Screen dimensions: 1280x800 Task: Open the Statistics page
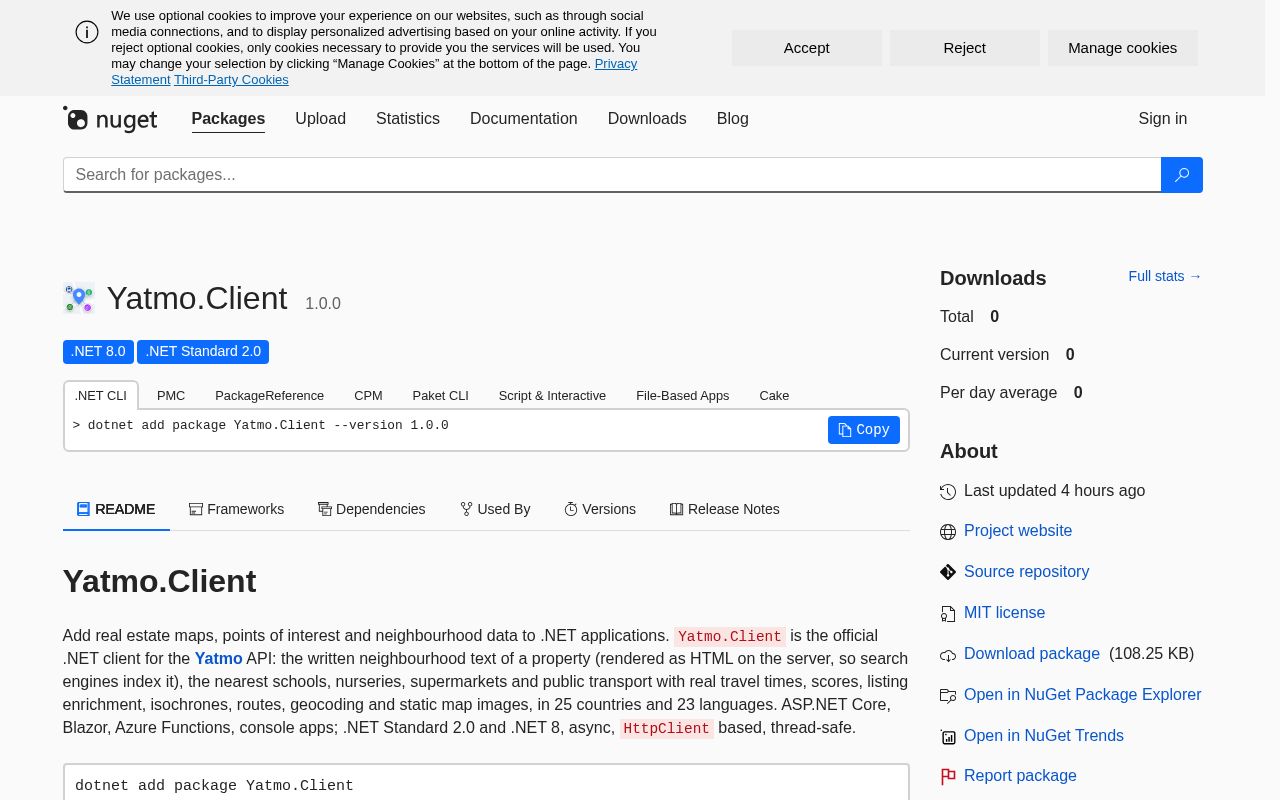click(408, 119)
